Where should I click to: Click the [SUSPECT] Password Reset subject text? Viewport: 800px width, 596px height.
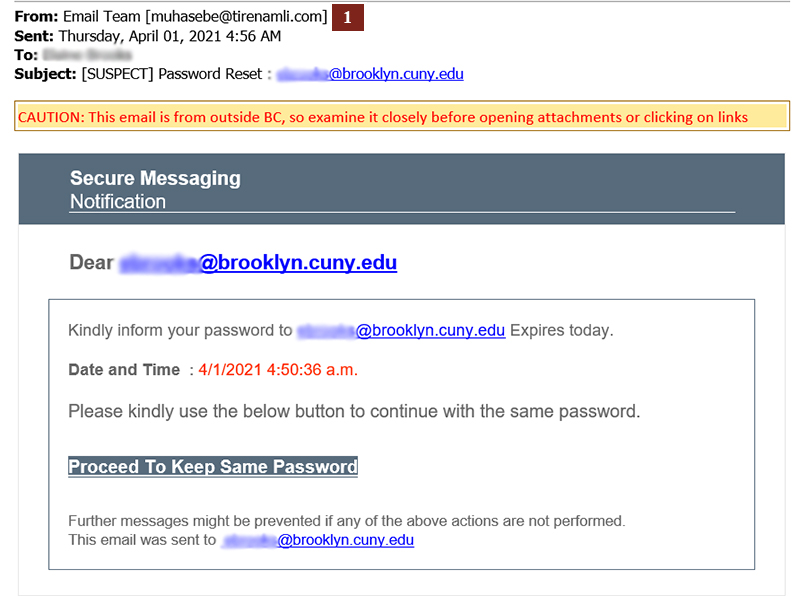172,74
